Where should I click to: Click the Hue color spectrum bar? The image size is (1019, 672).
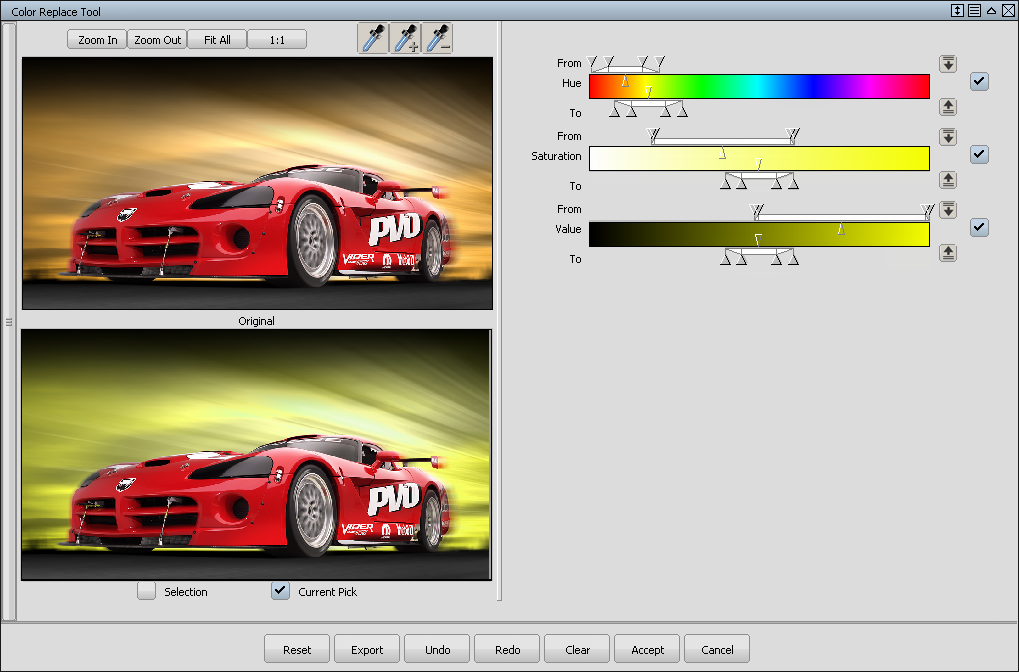(759, 86)
